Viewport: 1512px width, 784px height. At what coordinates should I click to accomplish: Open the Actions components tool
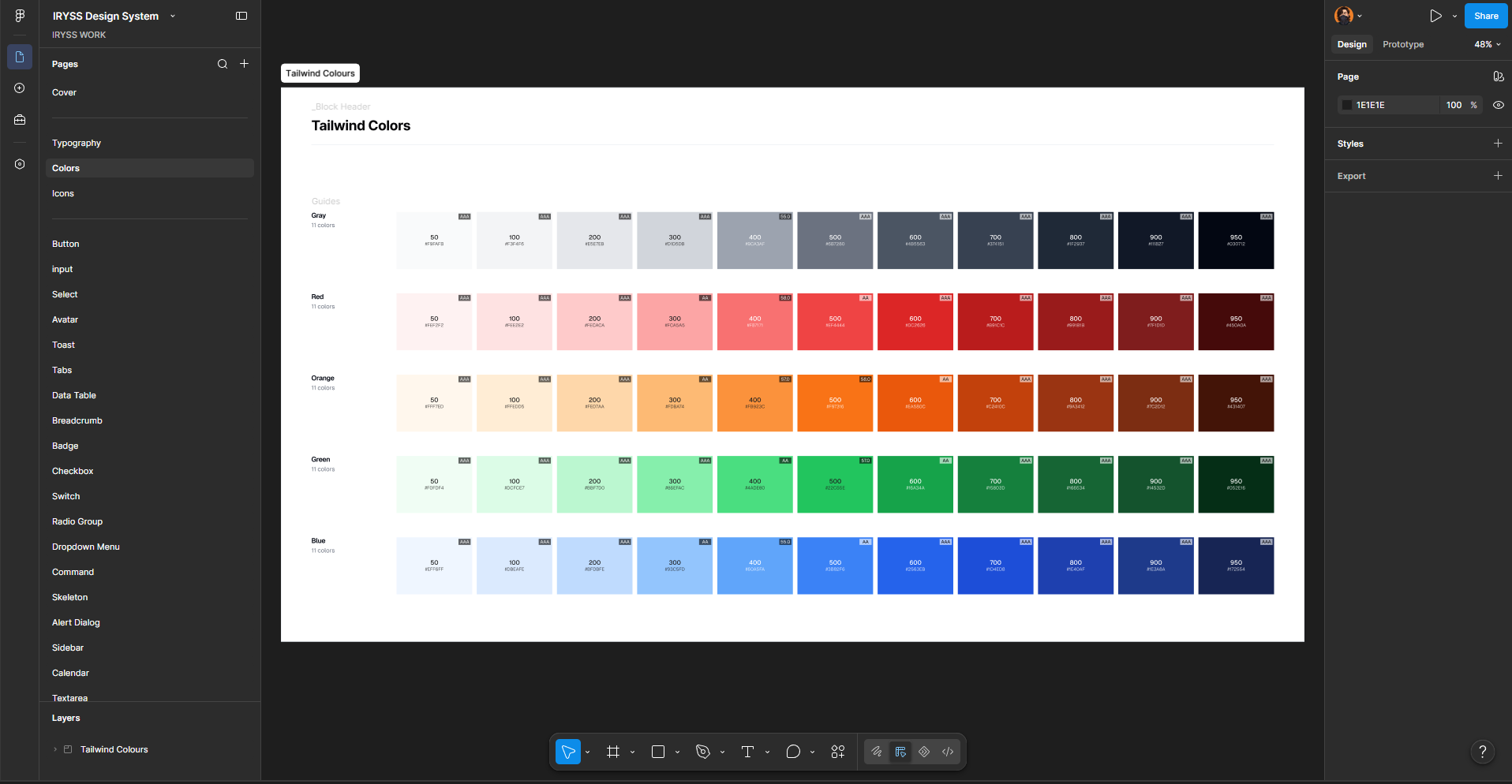838,752
